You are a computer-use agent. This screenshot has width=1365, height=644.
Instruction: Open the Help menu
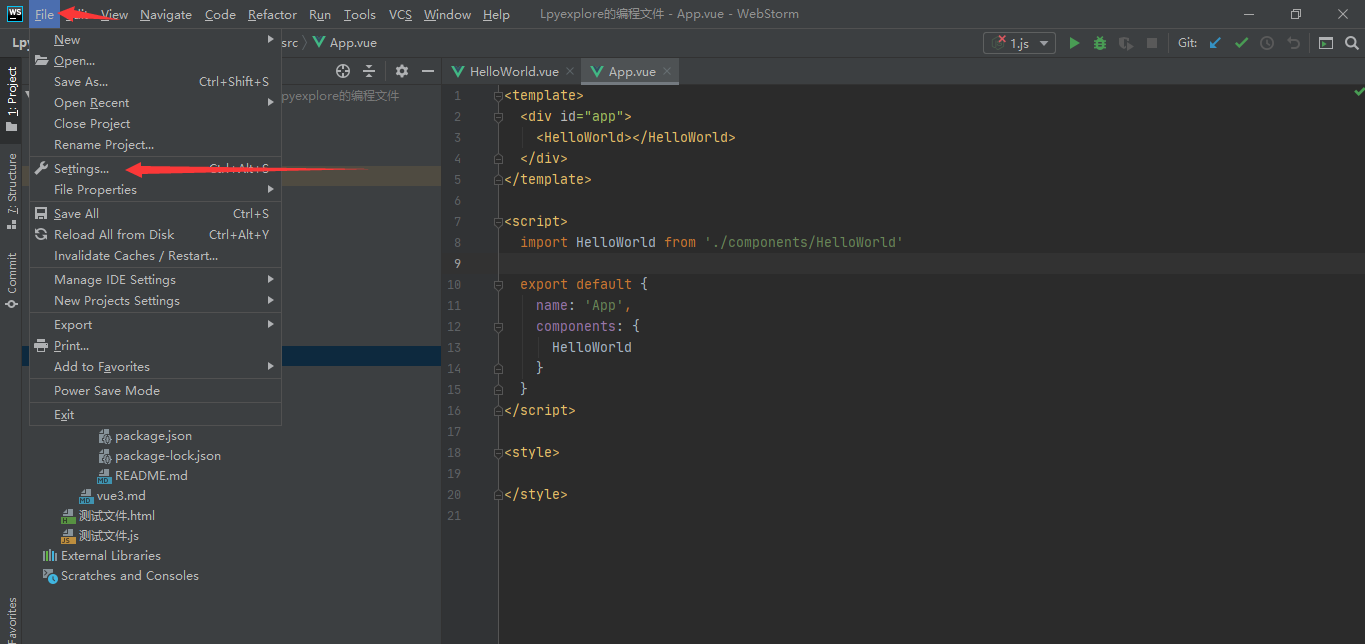click(496, 14)
